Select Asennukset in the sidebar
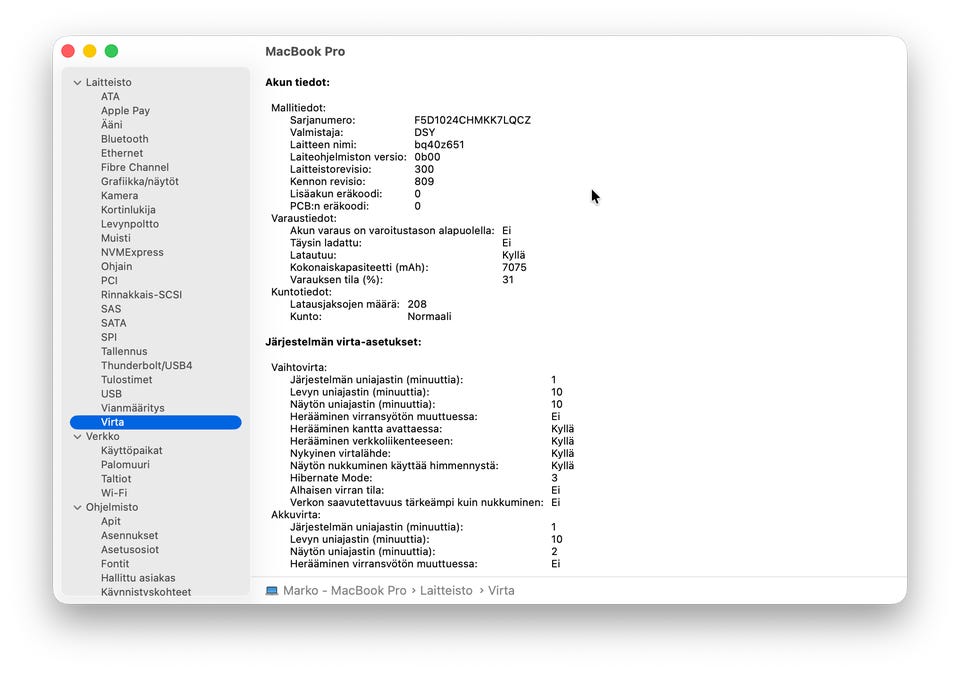This screenshot has height=674, width=960. coord(129,535)
